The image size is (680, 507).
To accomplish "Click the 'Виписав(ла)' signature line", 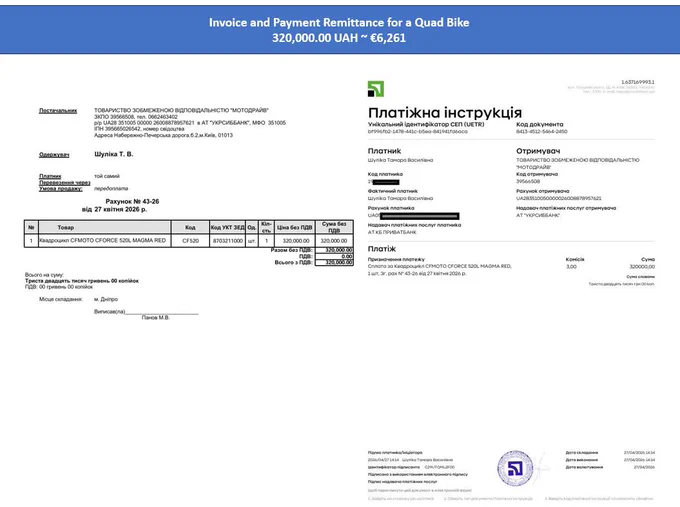I will [162, 311].
